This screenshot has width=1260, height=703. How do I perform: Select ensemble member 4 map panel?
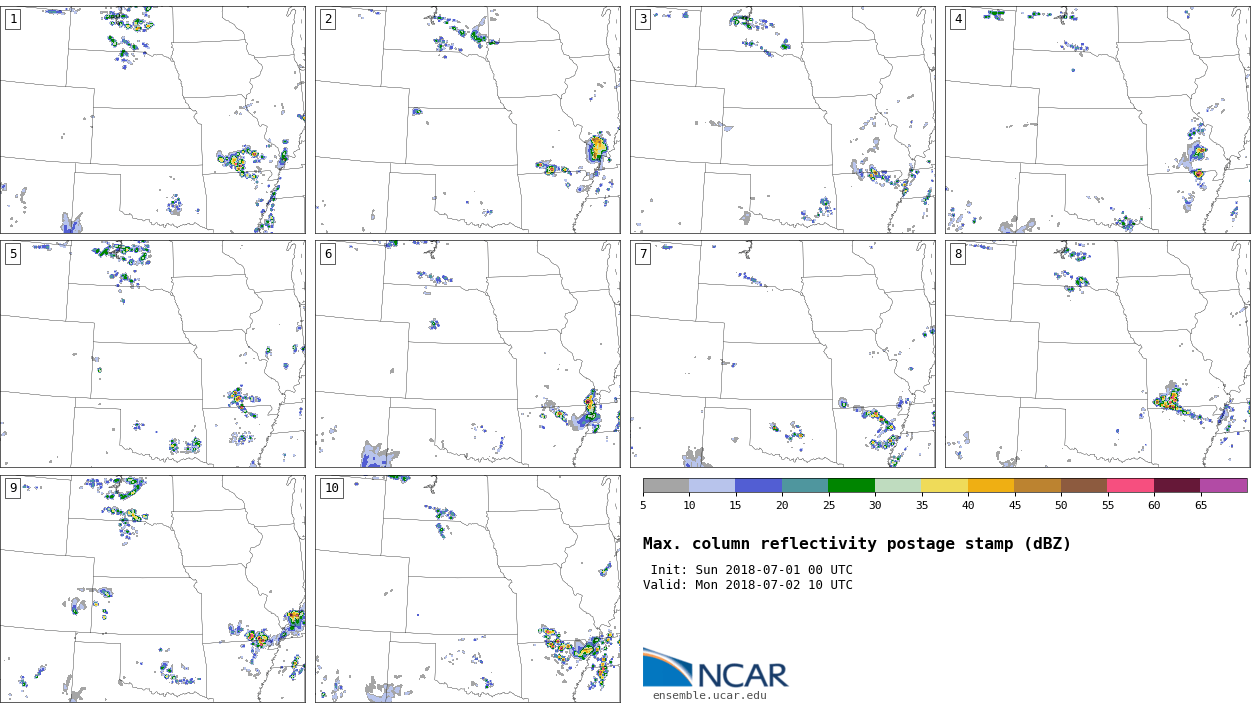coord(1097,120)
